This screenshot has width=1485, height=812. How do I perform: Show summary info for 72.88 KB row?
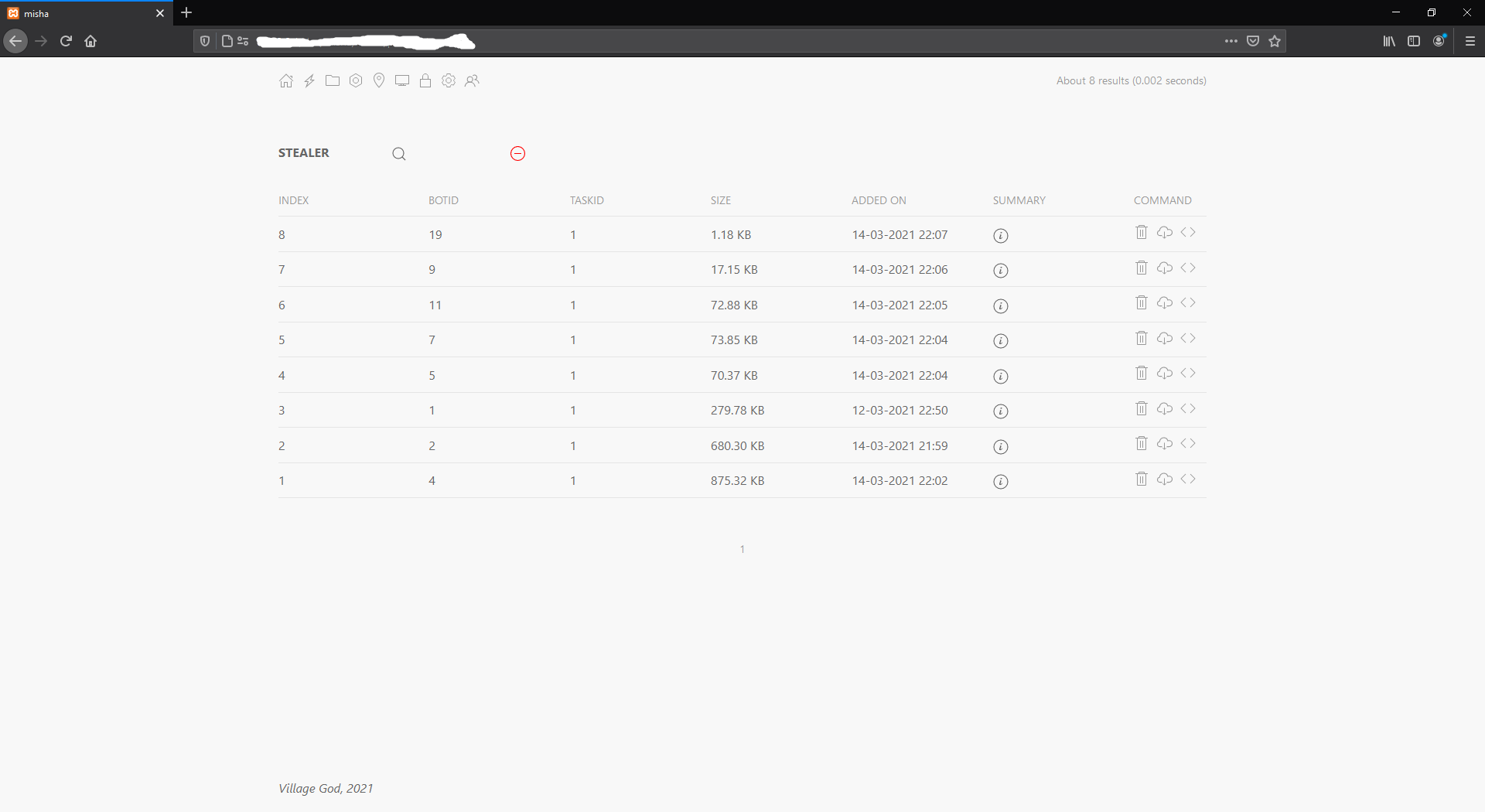1001,306
